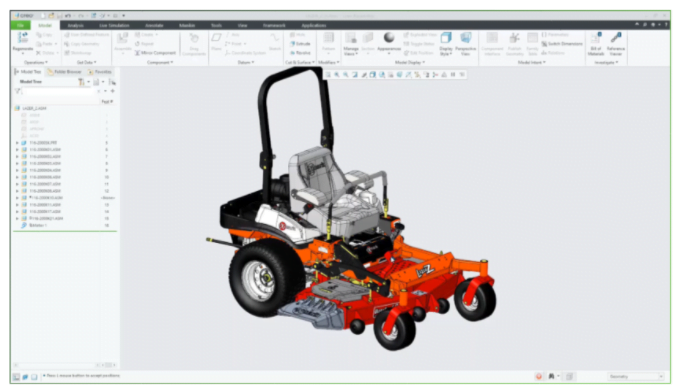Switch to the View ribbon tab
Image resolution: width=677 pixels, height=392 pixels.
pyautogui.click(x=242, y=25)
